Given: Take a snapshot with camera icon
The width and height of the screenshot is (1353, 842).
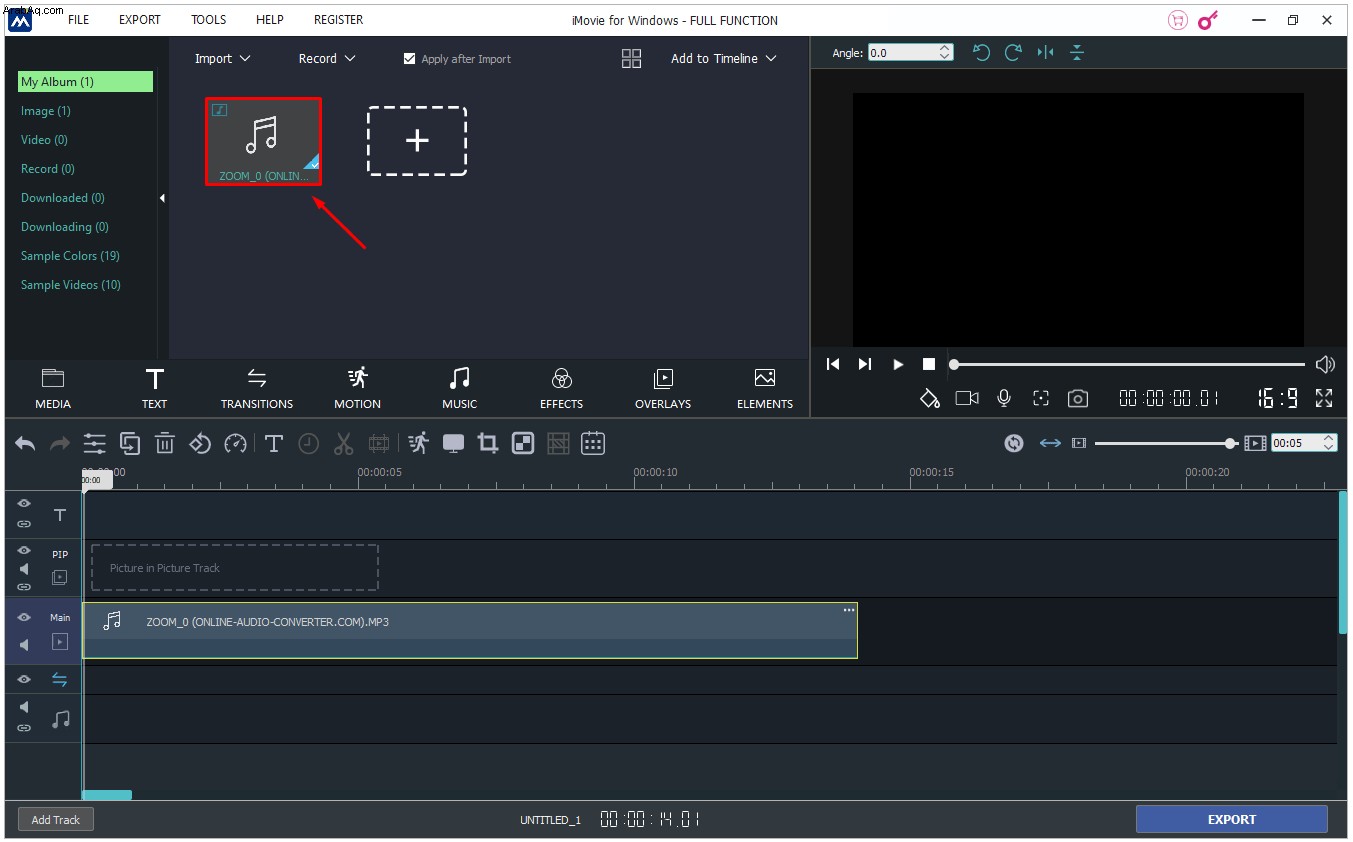Looking at the screenshot, I should pyautogui.click(x=1077, y=398).
